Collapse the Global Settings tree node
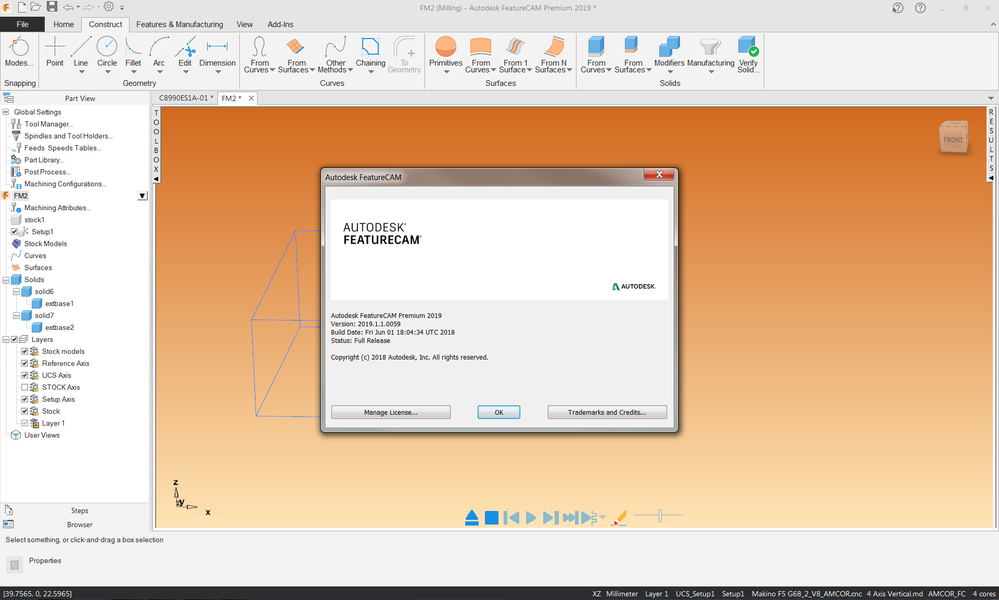Screen dimensions: 999x600 pyautogui.click(x=6, y=112)
